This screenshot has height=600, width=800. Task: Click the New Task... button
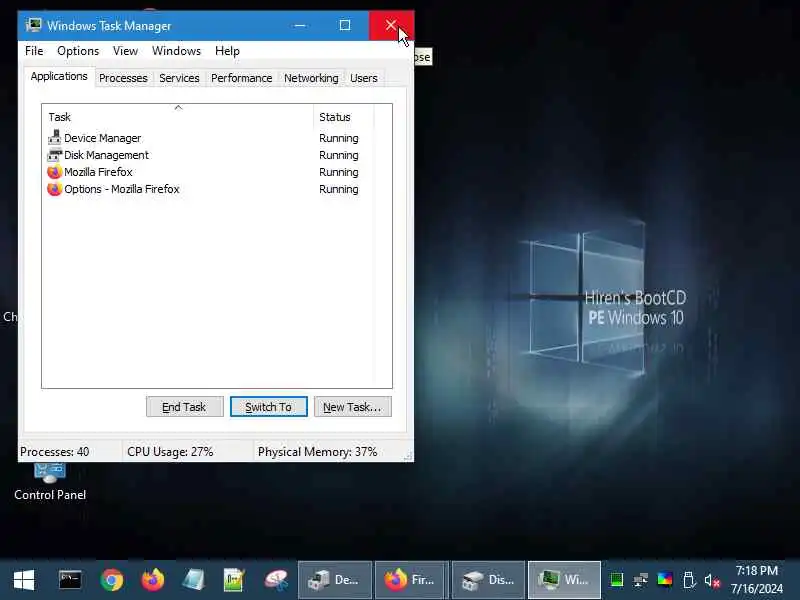tap(353, 407)
